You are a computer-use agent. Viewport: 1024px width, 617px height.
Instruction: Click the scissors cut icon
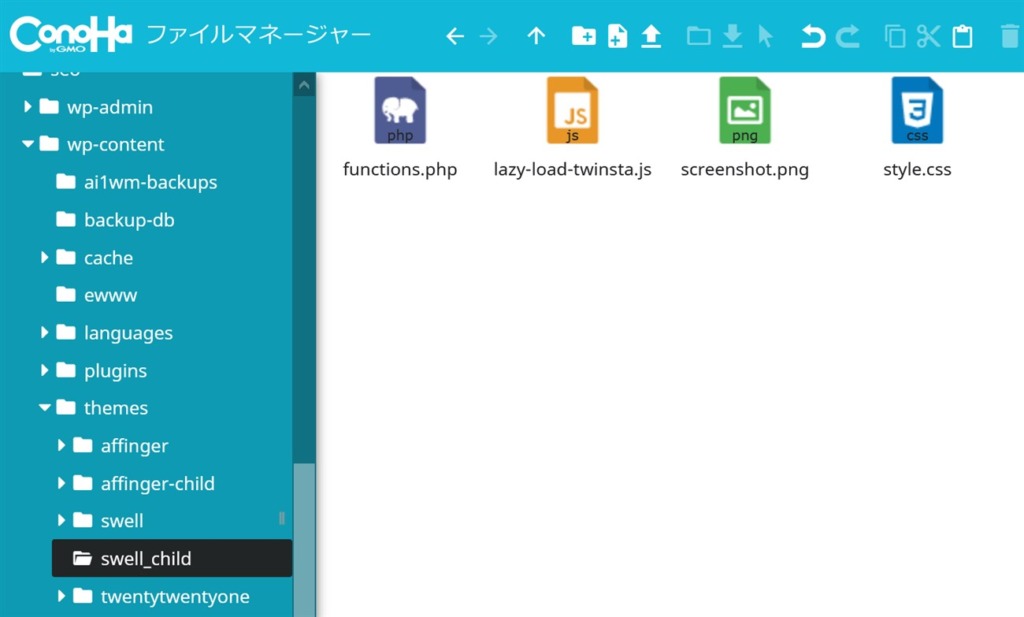[928, 36]
